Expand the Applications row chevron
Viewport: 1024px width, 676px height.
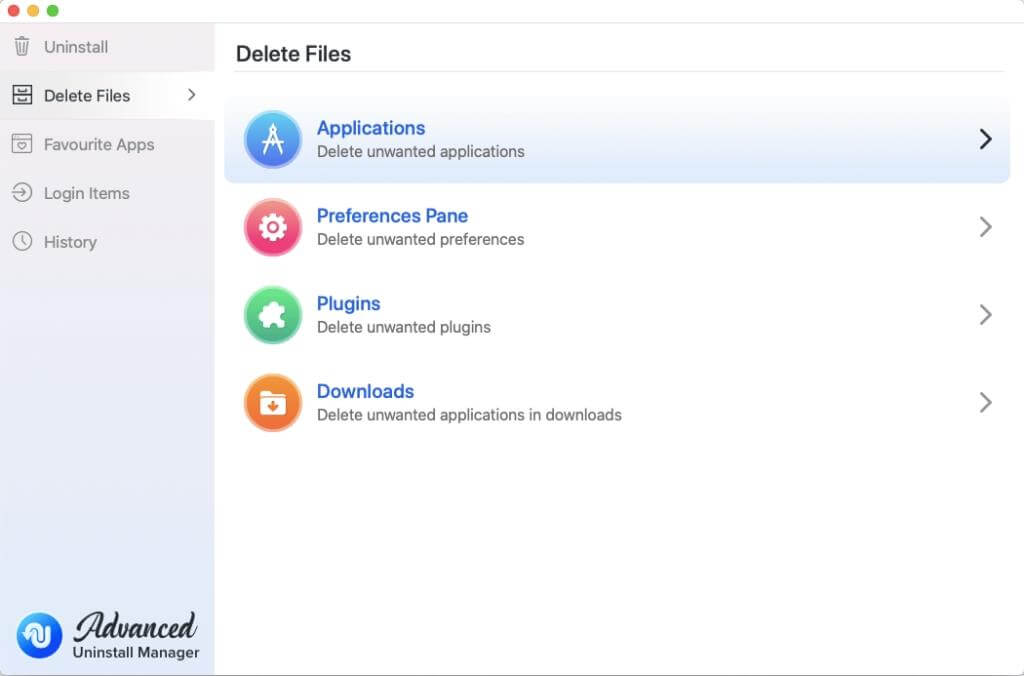(985, 139)
